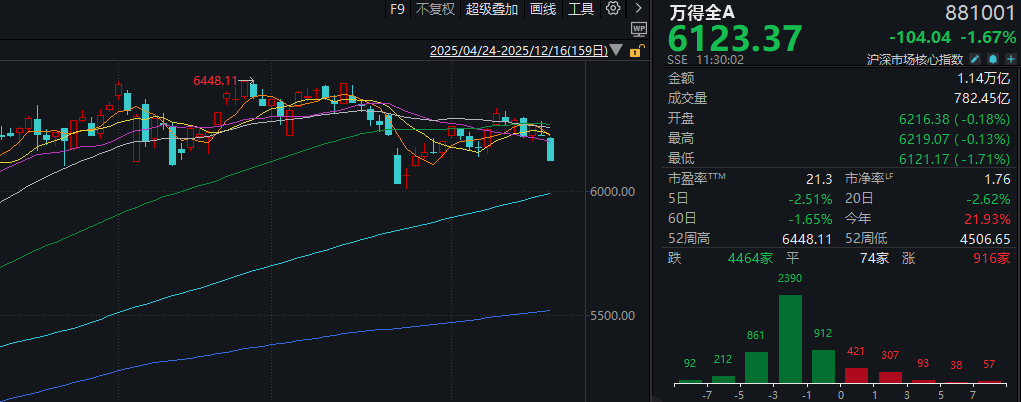The image size is (1021, 402).
Task: Open the chart settings gear icon
Action: click(613, 9)
